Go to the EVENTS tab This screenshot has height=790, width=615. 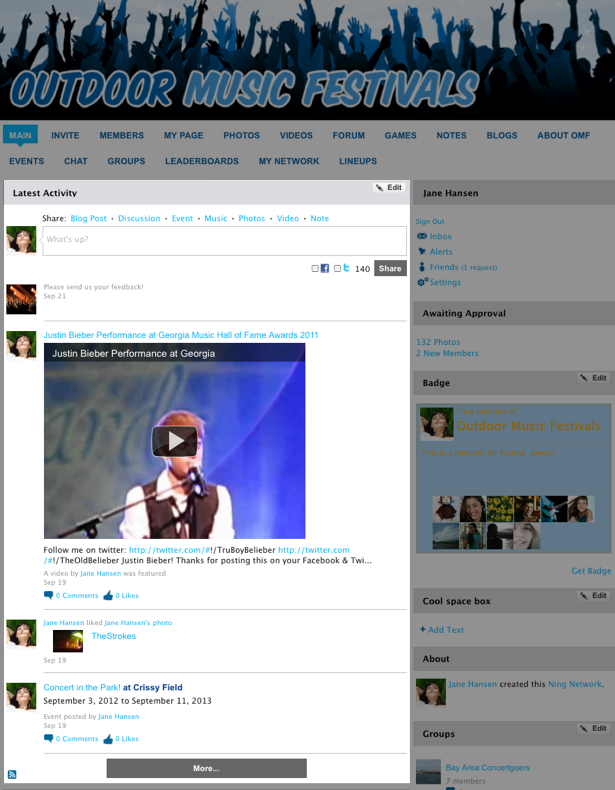(27, 161)
